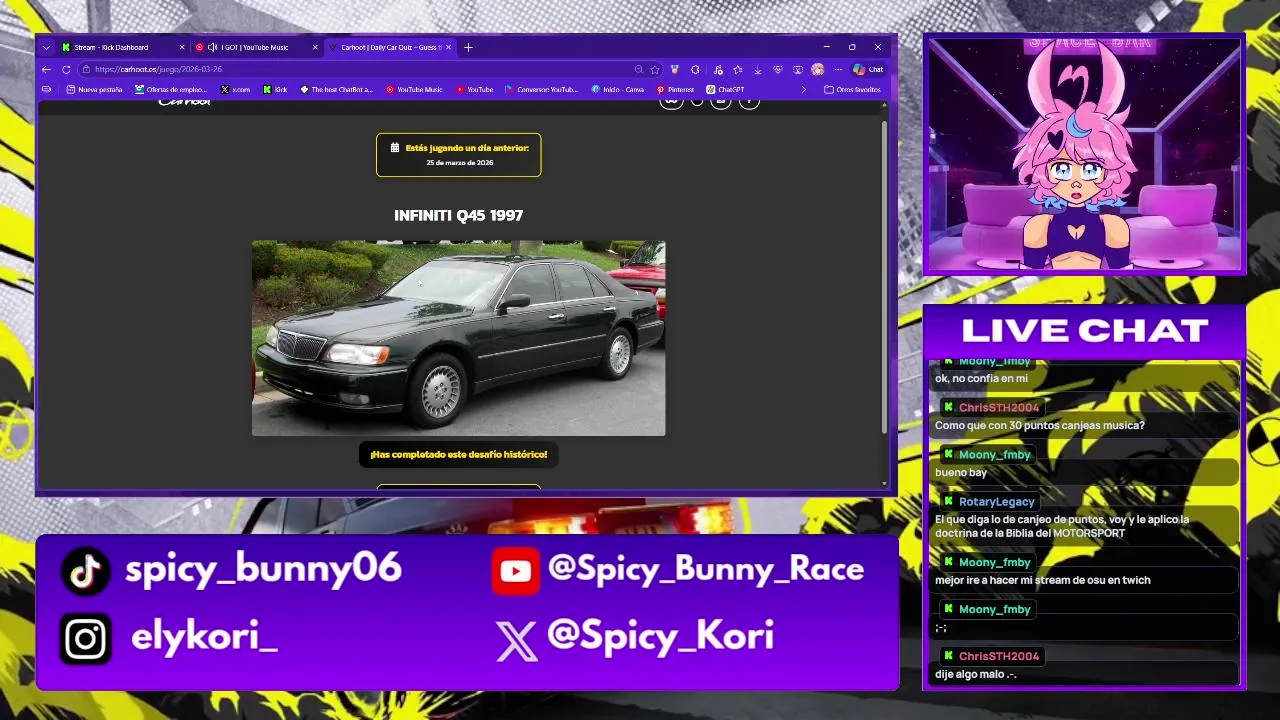Click the @Spicy_Bunny_Race handle text

click(x=706, y=569)
